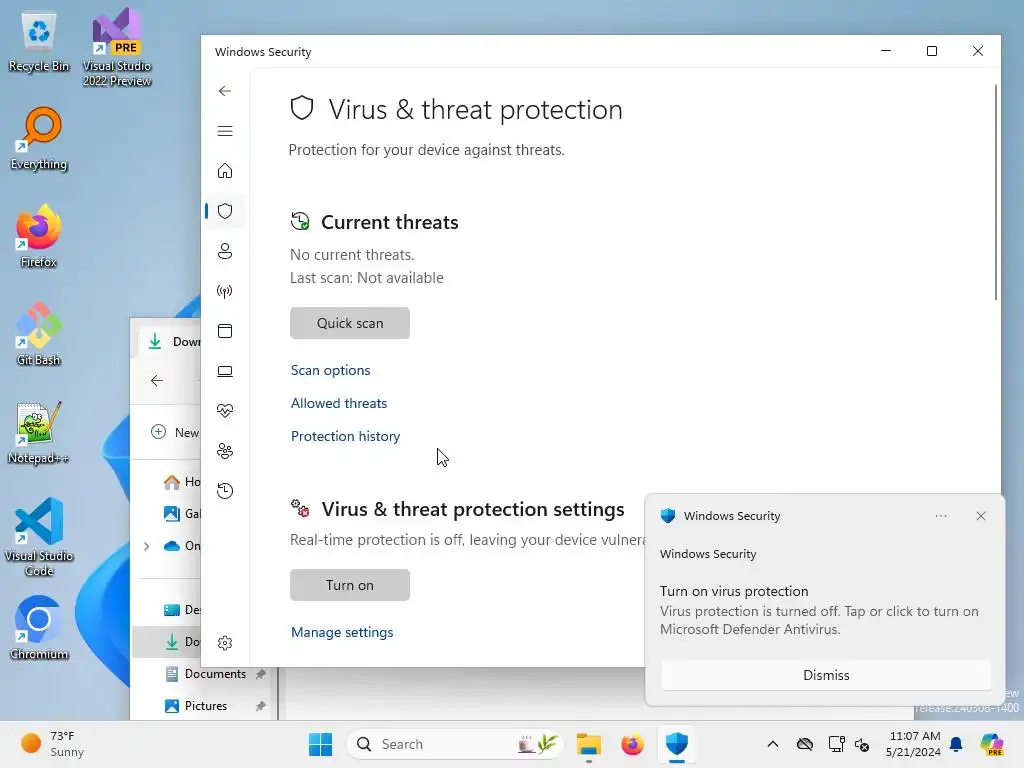Select the Everything desktop shortcut

(39, 139)
